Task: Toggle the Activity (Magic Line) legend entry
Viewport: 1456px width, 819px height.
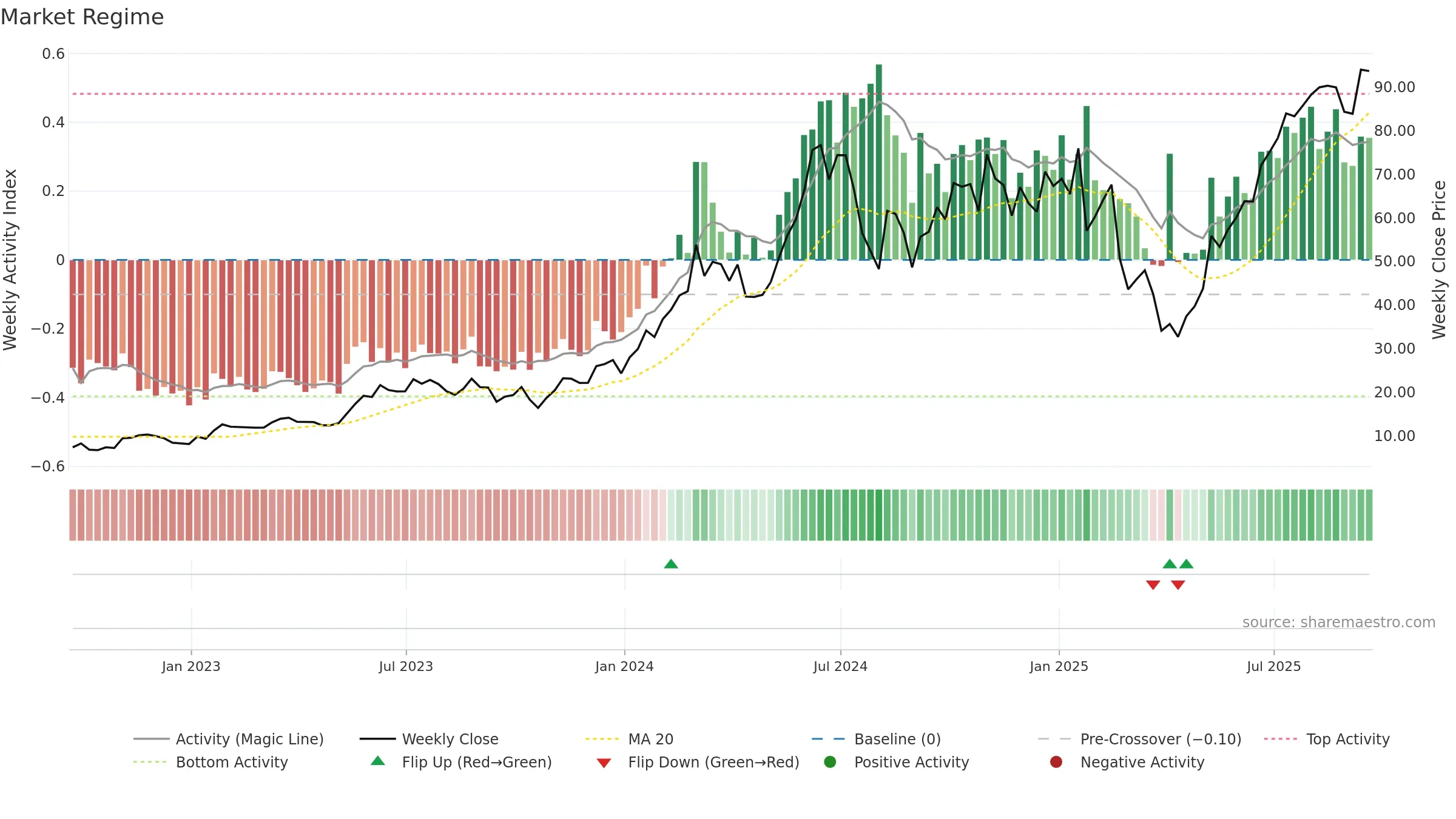Action: coord(229,739)
